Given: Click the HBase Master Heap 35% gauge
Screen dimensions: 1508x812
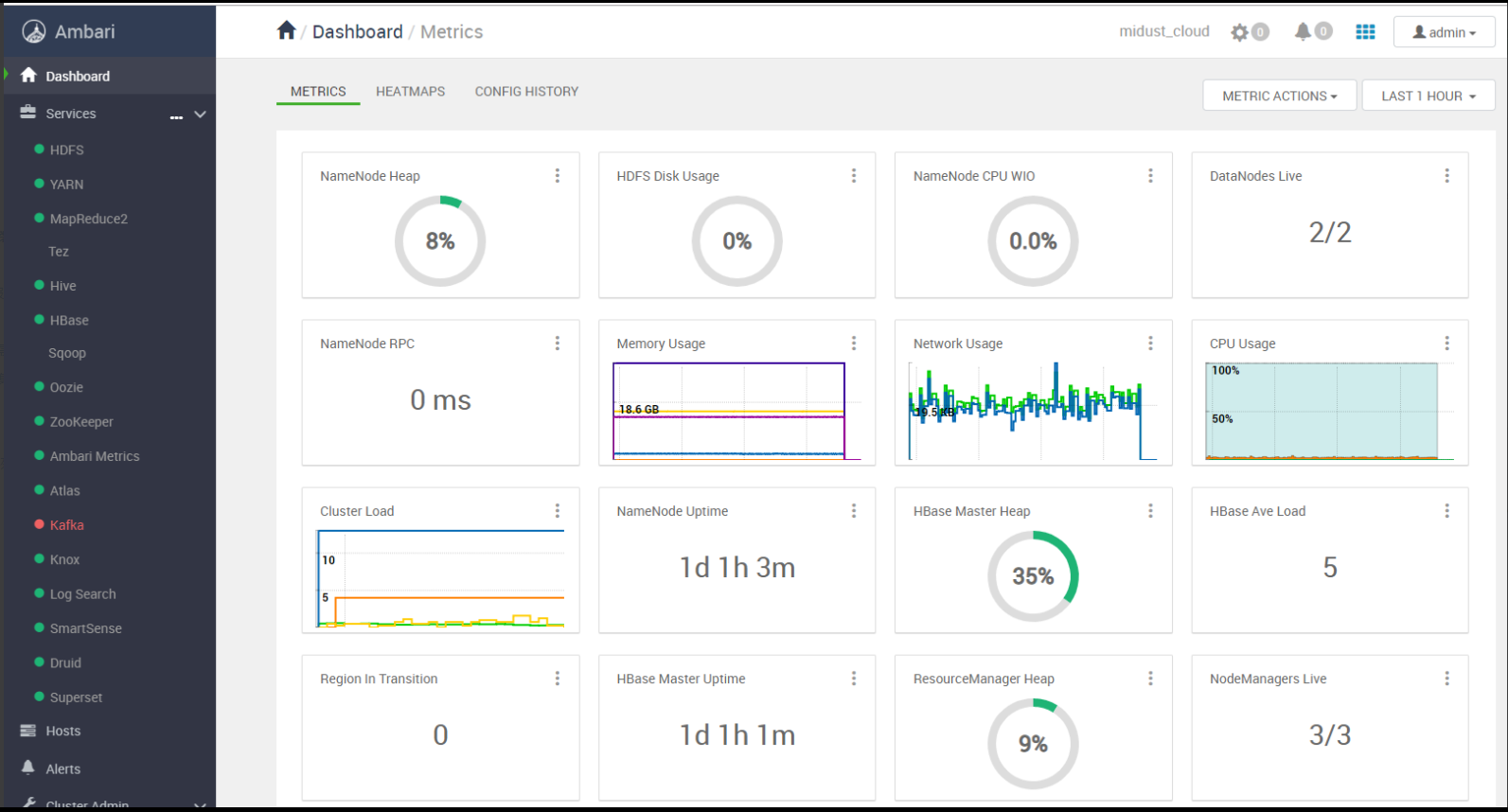Looking at the screenshot, I should coord(1033,576).
